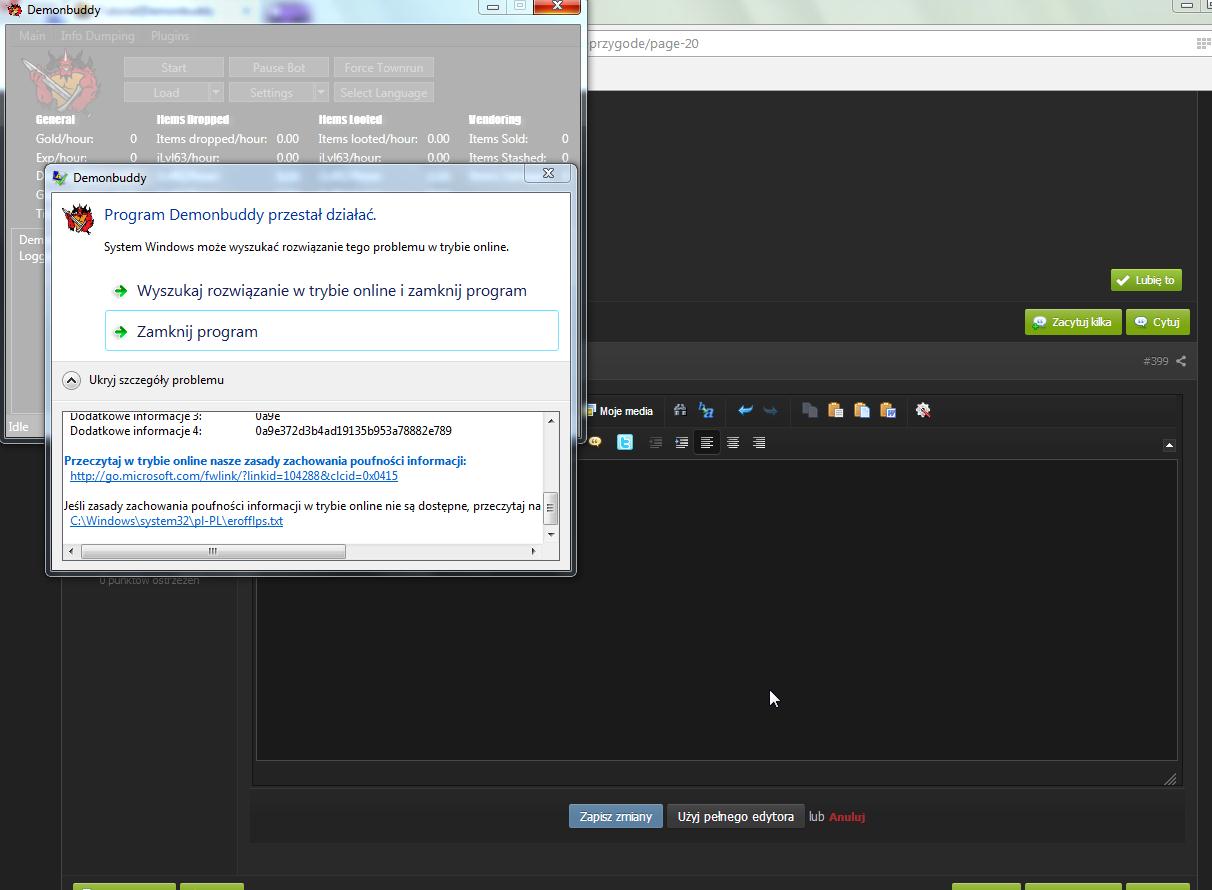Click the Demonbuddy demon icon in crash dialog
This screenshot has width=1212, height=890.
coord(78,219)
